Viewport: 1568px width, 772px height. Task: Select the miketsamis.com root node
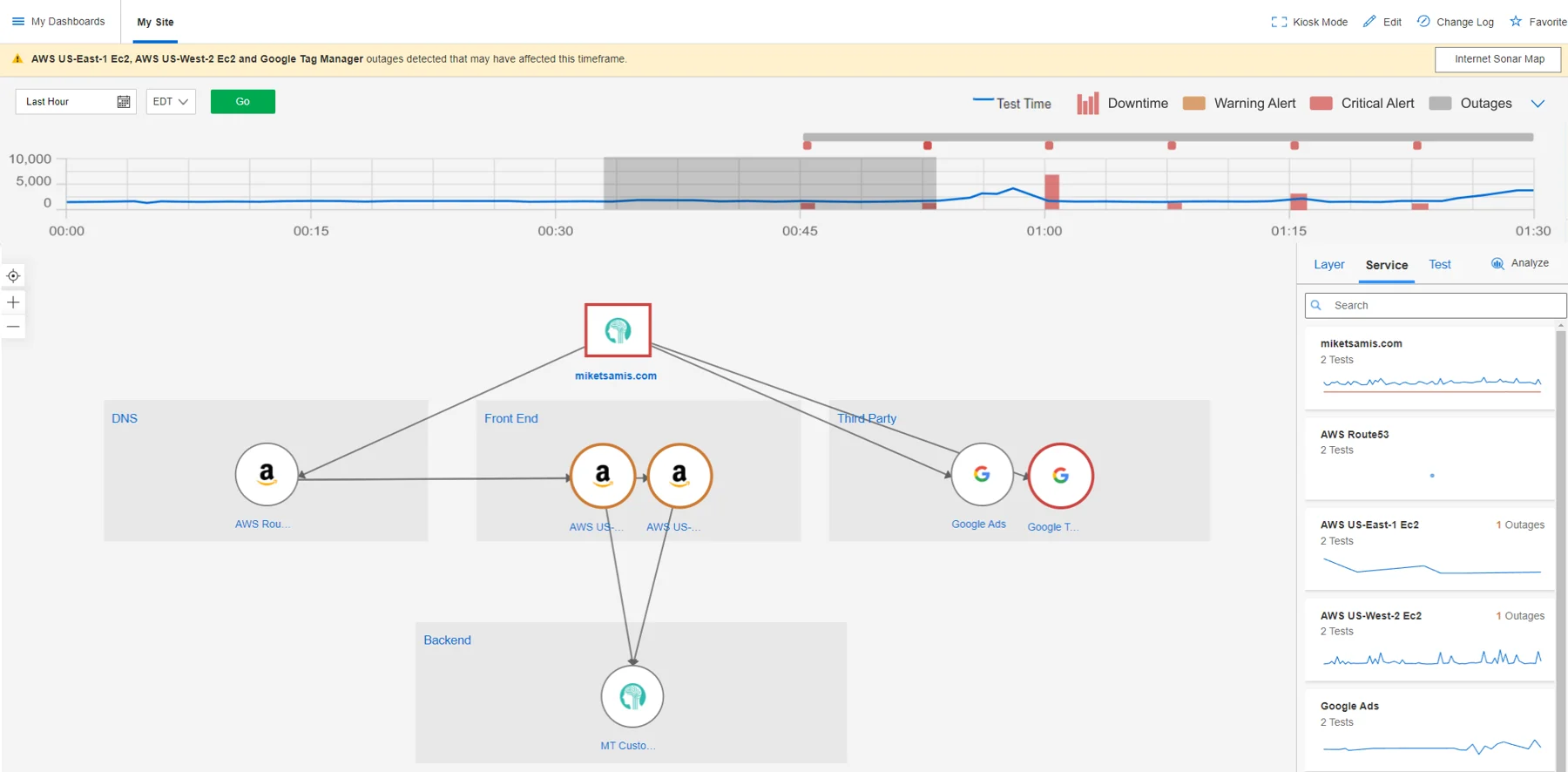tap(618, 330)
